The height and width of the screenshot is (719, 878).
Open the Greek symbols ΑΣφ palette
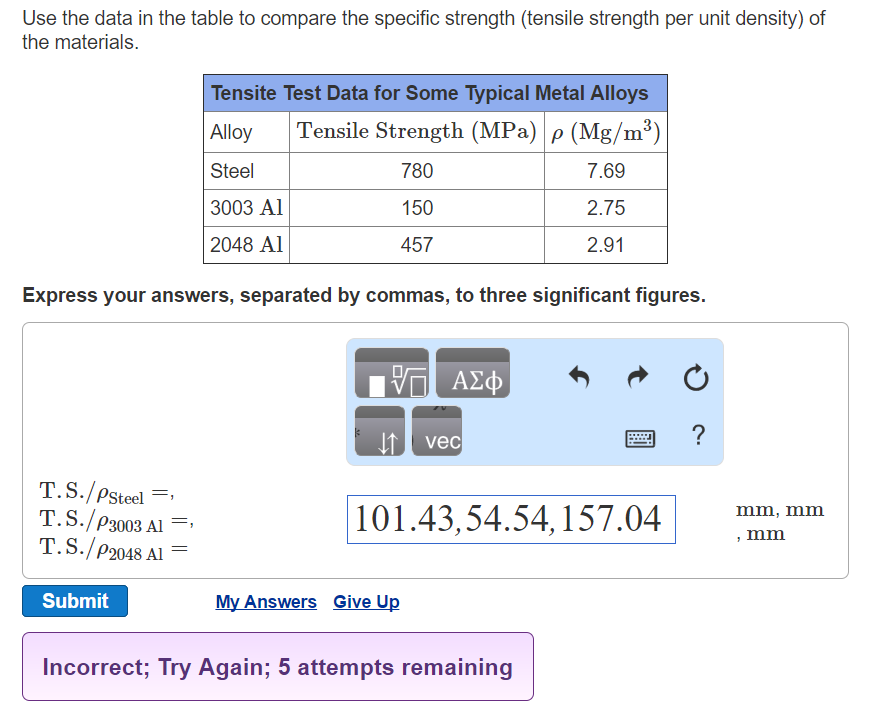point(472,373)
